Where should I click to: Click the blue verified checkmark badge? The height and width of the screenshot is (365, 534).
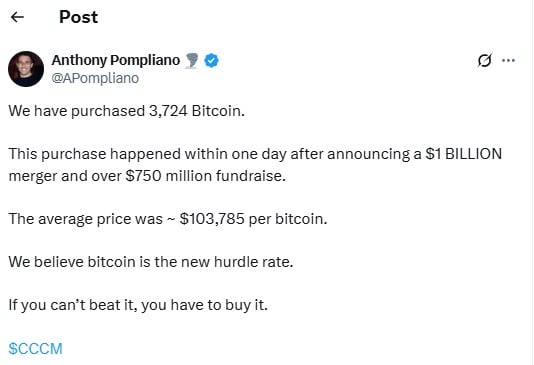tap(211, 61)
